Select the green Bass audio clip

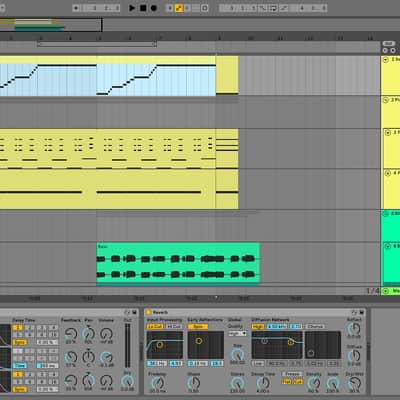[x=178, y=264]
